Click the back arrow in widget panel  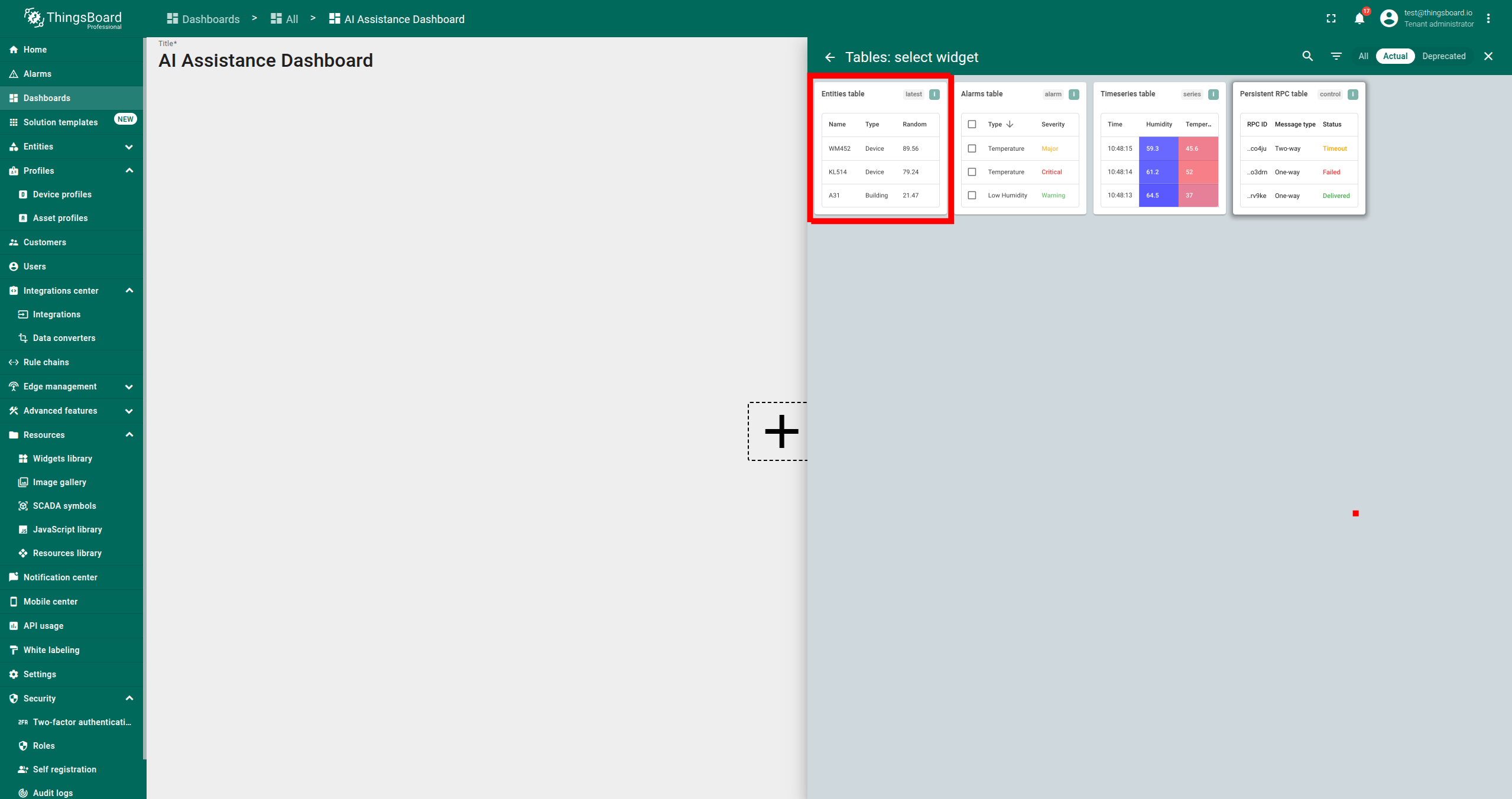click(830, 57)
